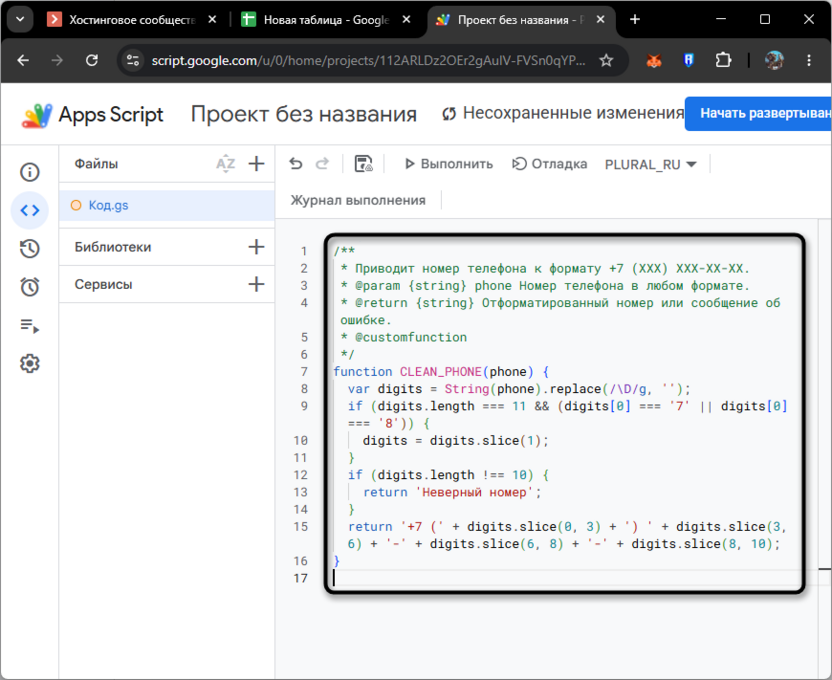Open Executions list icon in sidebar
The height and width of the screenshot is (680, 832).
tap(30, 326)
